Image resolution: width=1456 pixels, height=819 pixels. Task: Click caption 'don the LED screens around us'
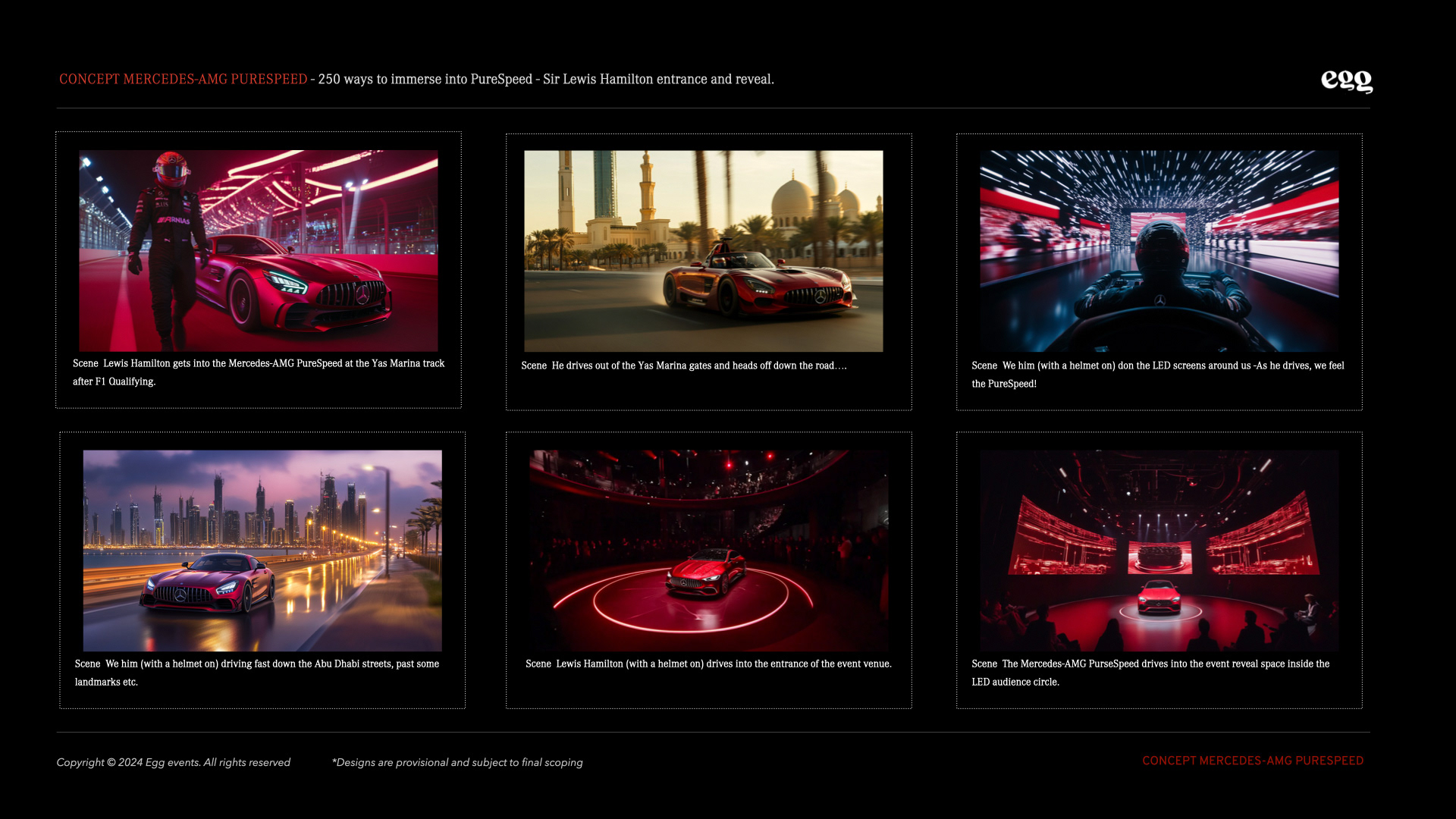click(x=1184, y=366)
